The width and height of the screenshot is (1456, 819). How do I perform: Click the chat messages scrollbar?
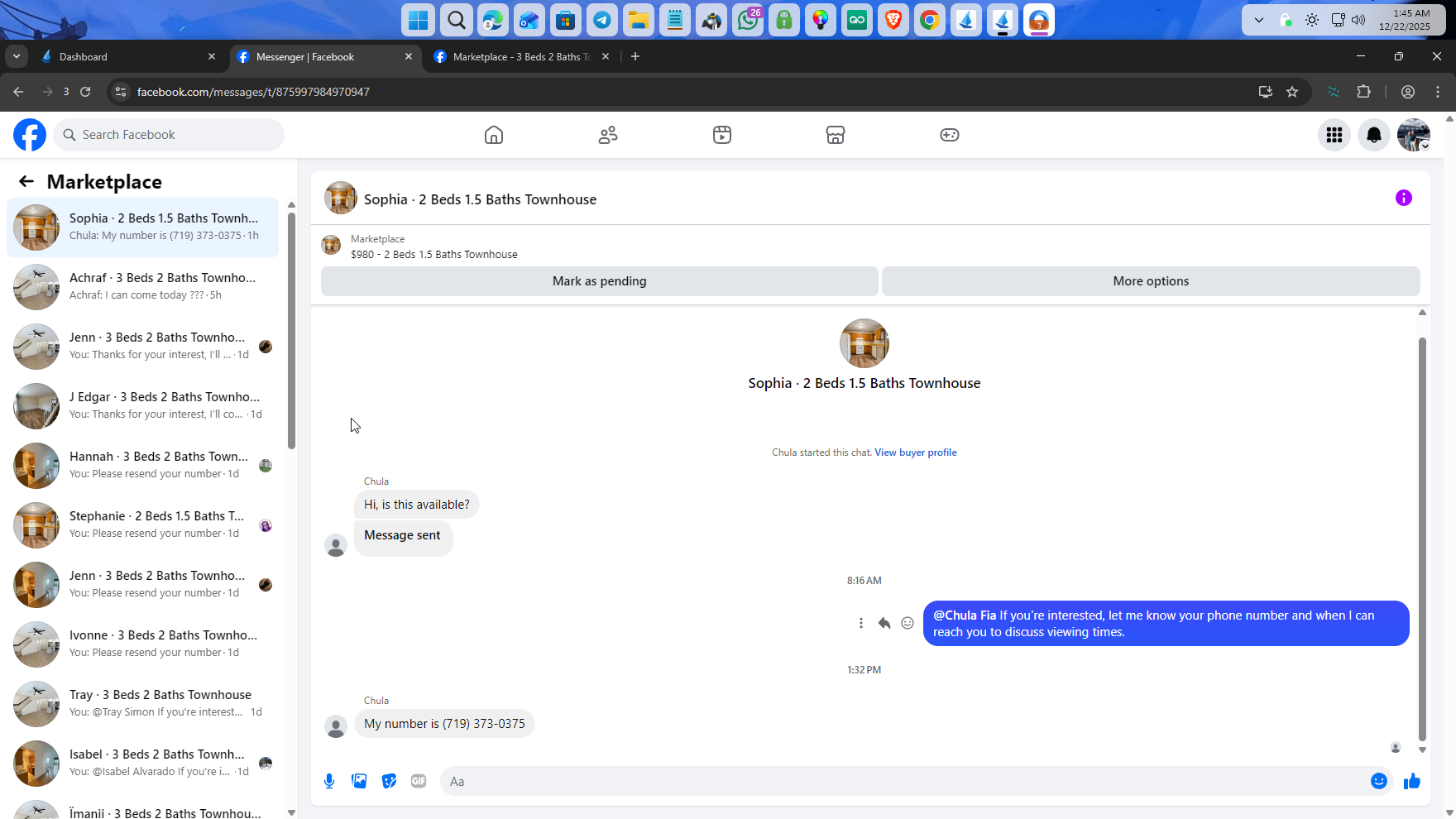pos(1422,538)
